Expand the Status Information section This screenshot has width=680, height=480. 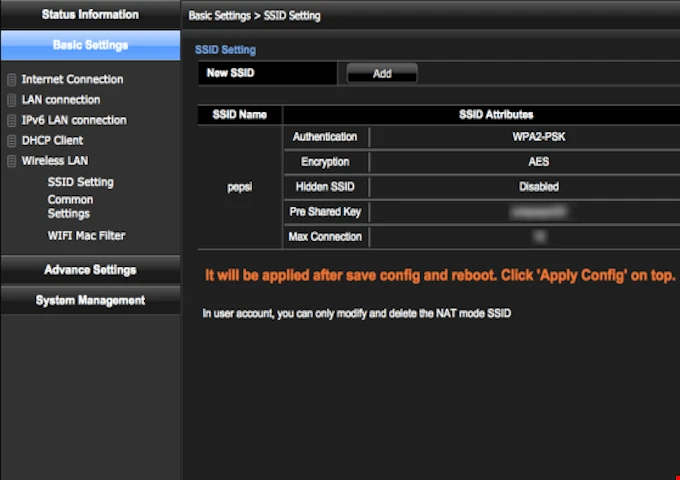point(90,15)
